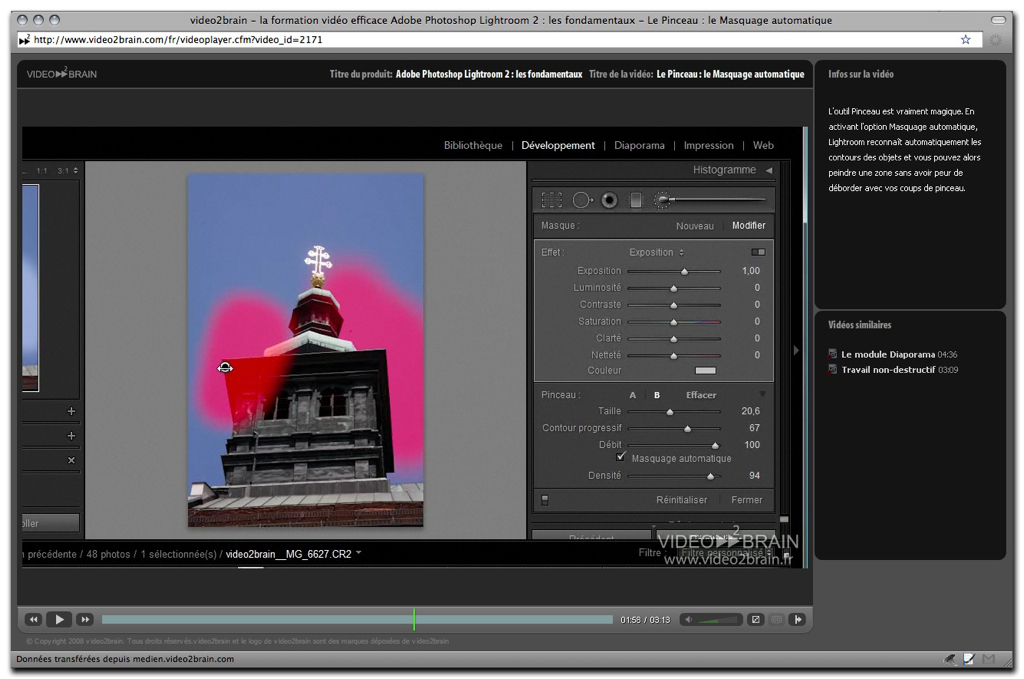
Task: Click the Exposition slider handle
Action: pos(684,271)
